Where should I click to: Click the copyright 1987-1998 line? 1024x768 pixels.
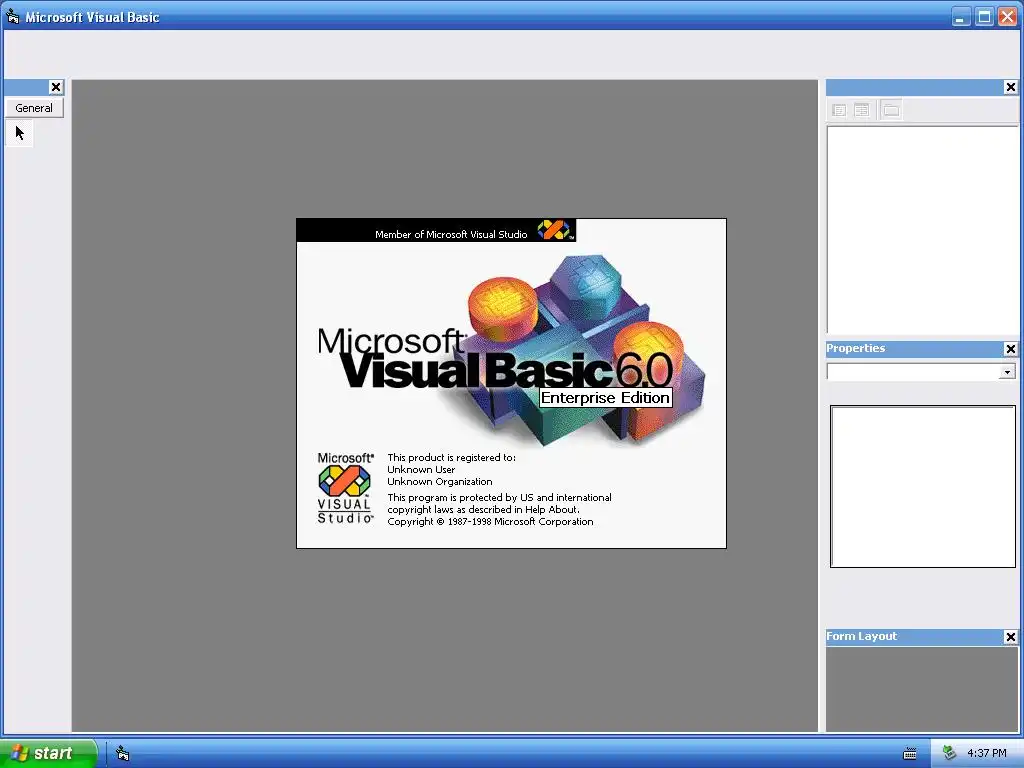[490, 522]
